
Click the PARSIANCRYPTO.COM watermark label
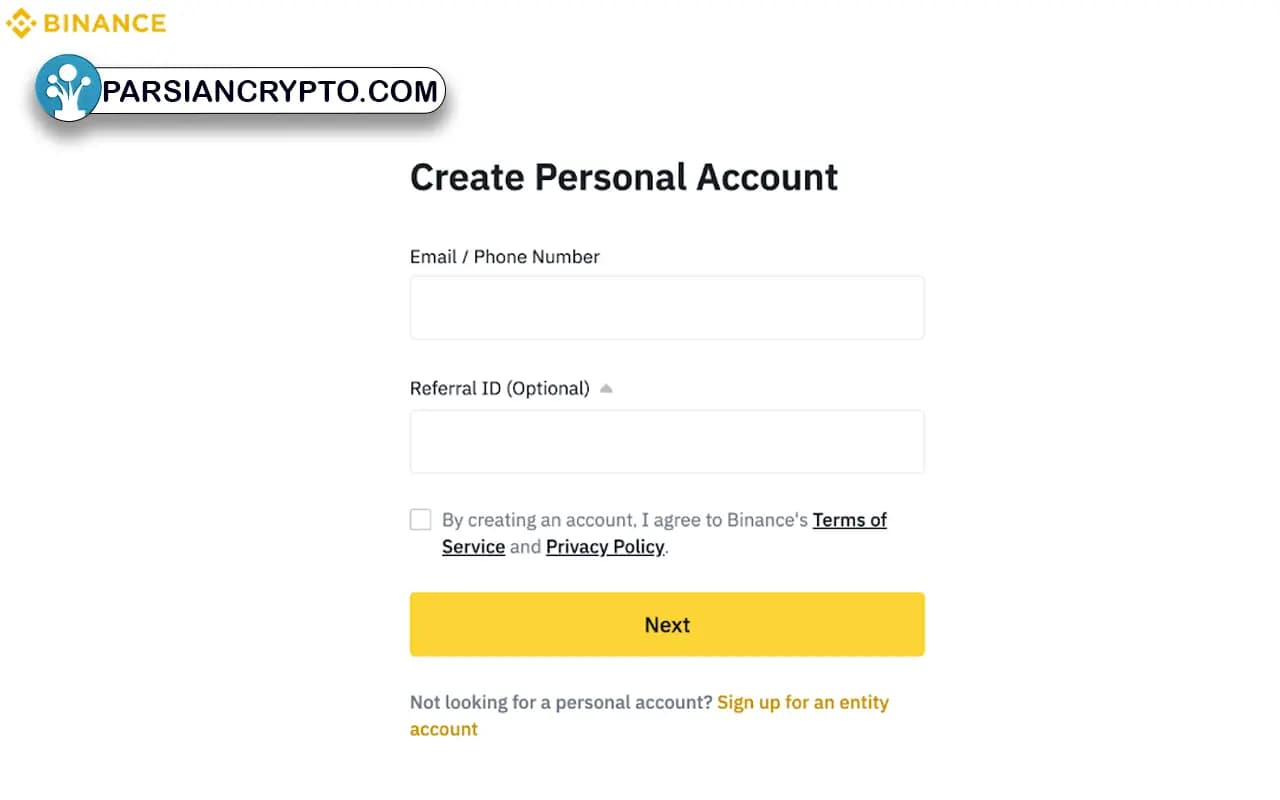[x=271, y=91]
